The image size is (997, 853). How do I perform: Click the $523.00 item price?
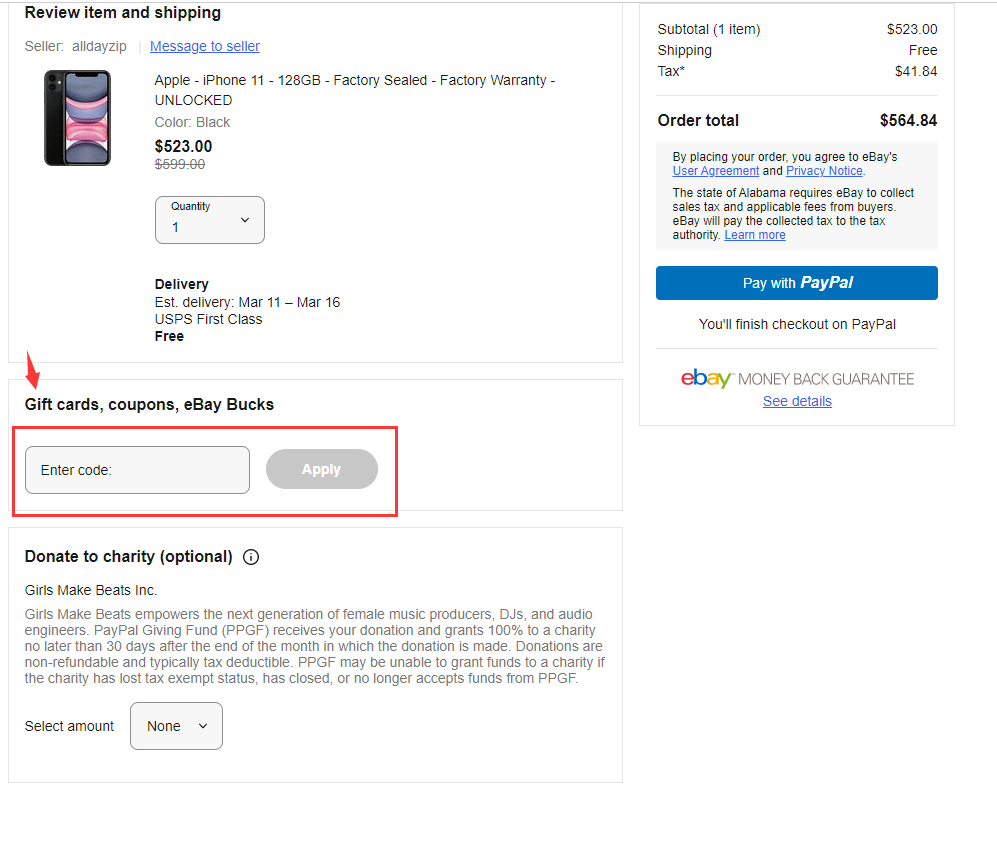pyautogui.click(x=183, y=146)
